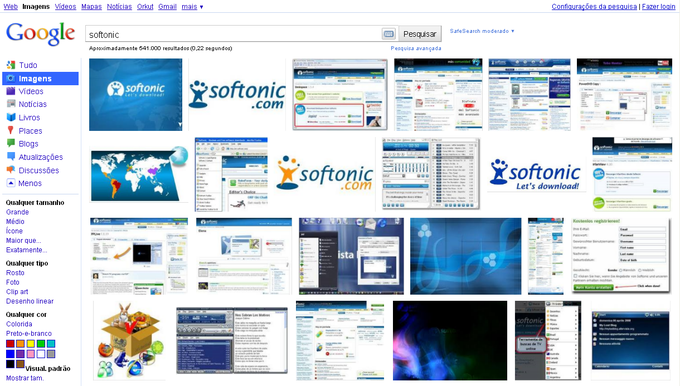The image size is (680, 386).
Task: Pick the brown color swatch
Action: pos(20,364)
